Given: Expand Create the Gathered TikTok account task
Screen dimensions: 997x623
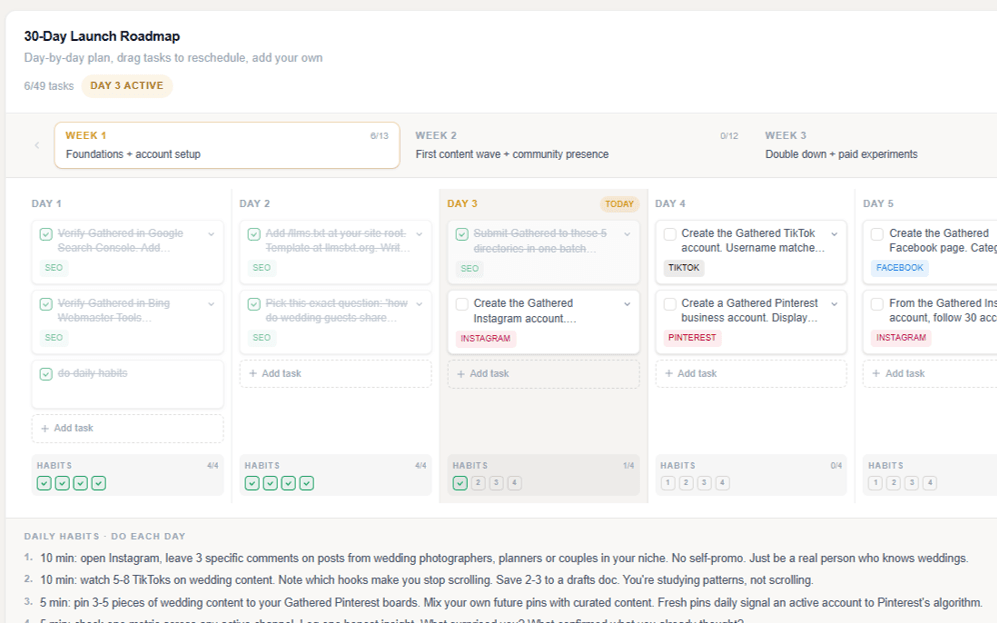Looking at the screenshot, I should [x=834, y=234].
